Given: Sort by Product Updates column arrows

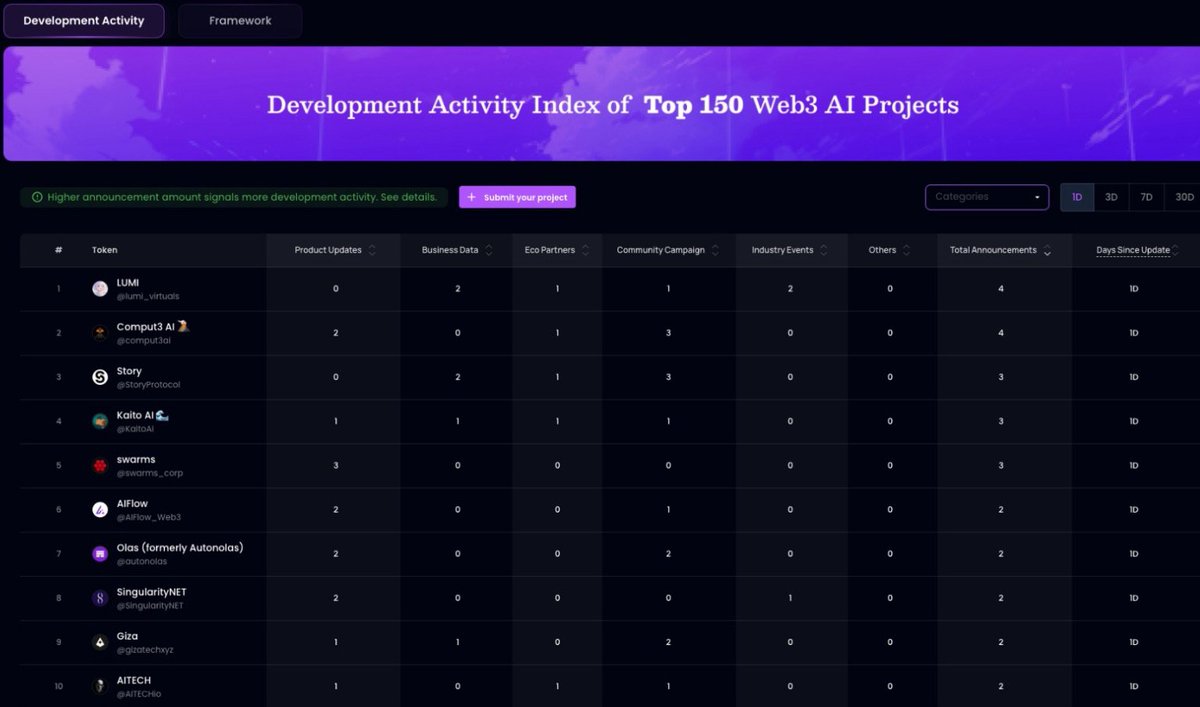Looking at the screenshot, I should pos(372,250).
